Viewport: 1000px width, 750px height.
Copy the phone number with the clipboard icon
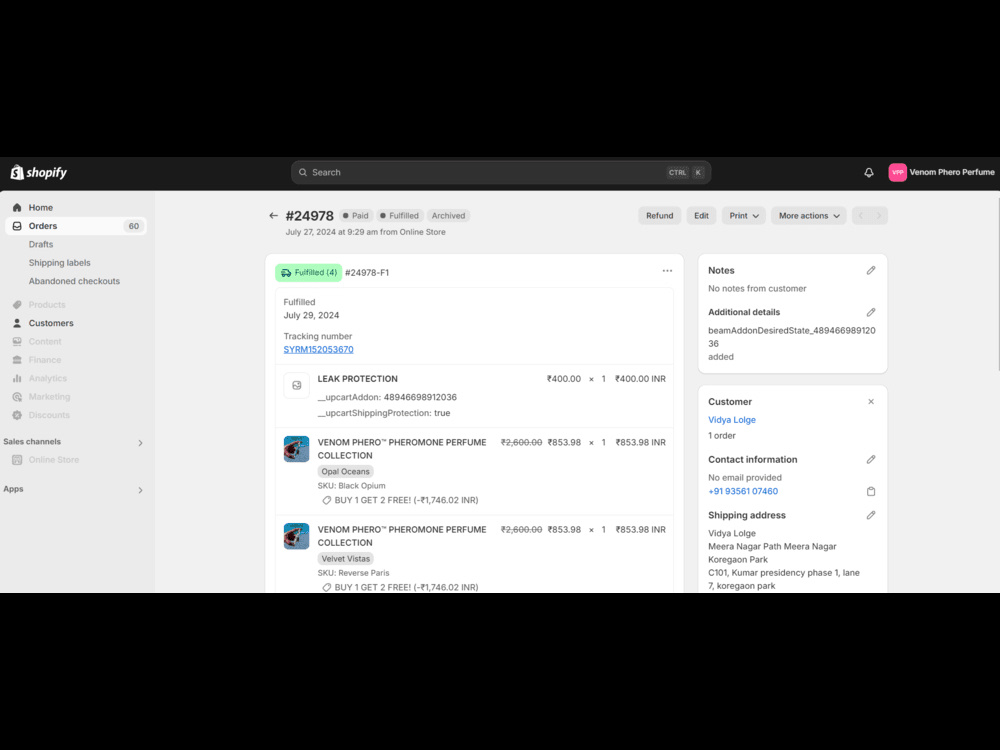pyautogui.click(x=871, y=491)
